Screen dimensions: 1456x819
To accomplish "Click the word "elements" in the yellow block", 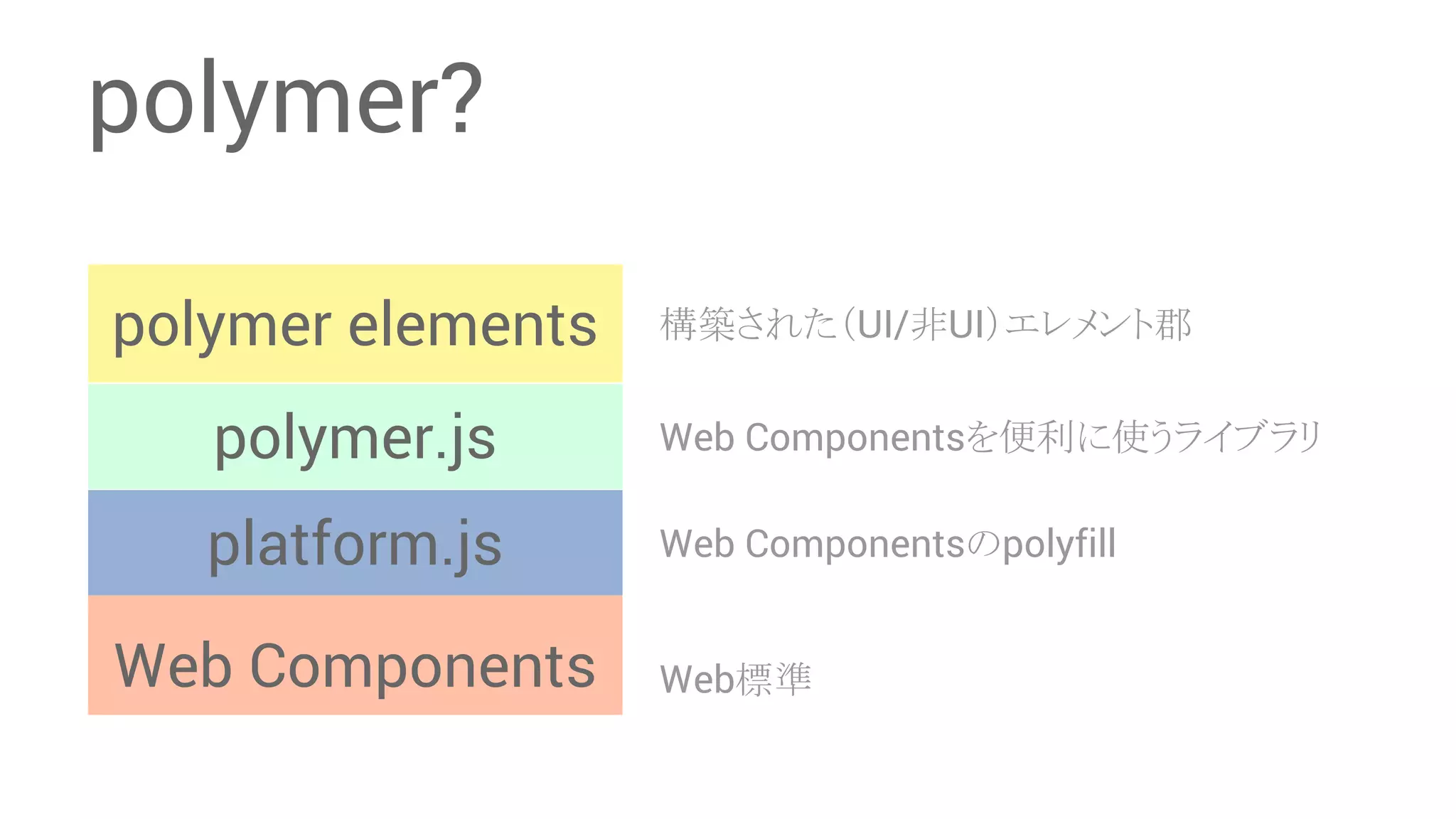I will point(472,326).
